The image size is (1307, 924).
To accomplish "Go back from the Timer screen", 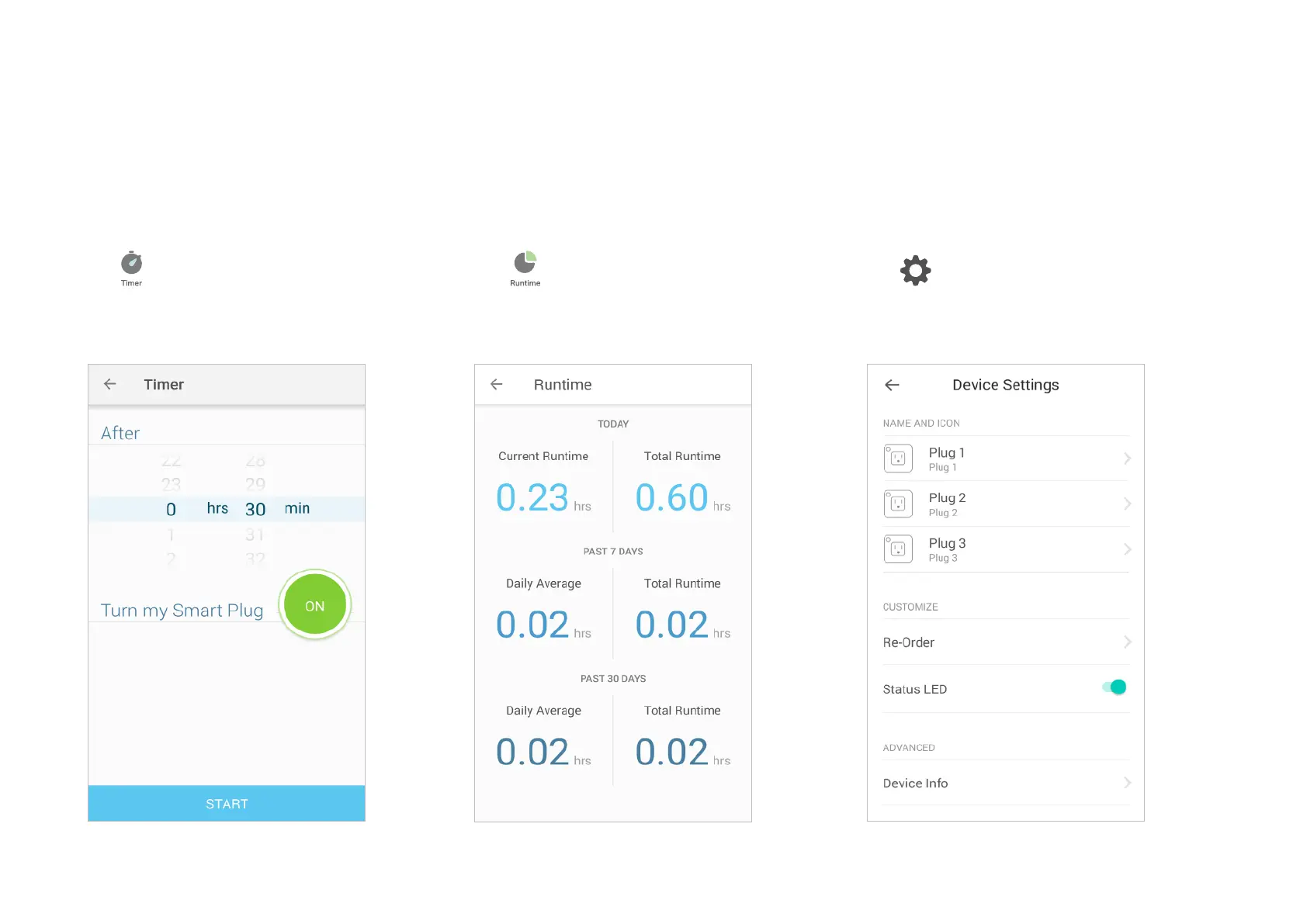I will click(109, 384).
